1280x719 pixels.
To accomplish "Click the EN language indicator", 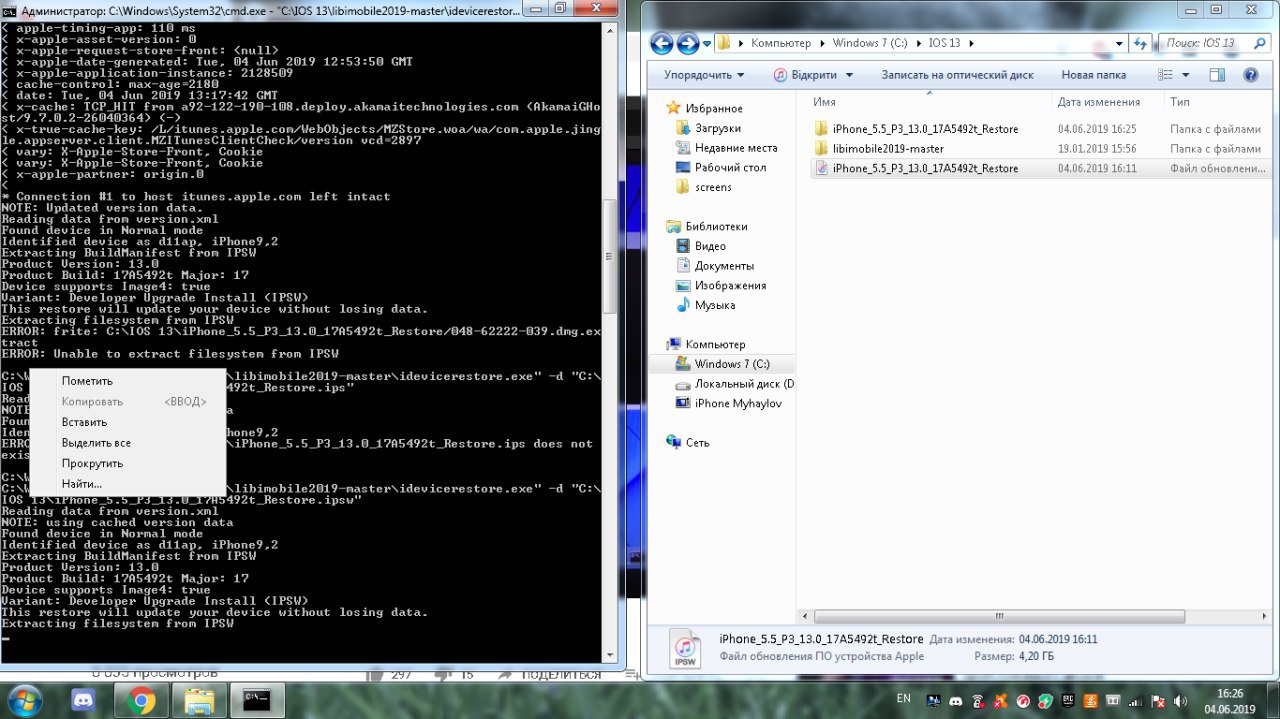I will pyautogui.click(x=904, y=698).
